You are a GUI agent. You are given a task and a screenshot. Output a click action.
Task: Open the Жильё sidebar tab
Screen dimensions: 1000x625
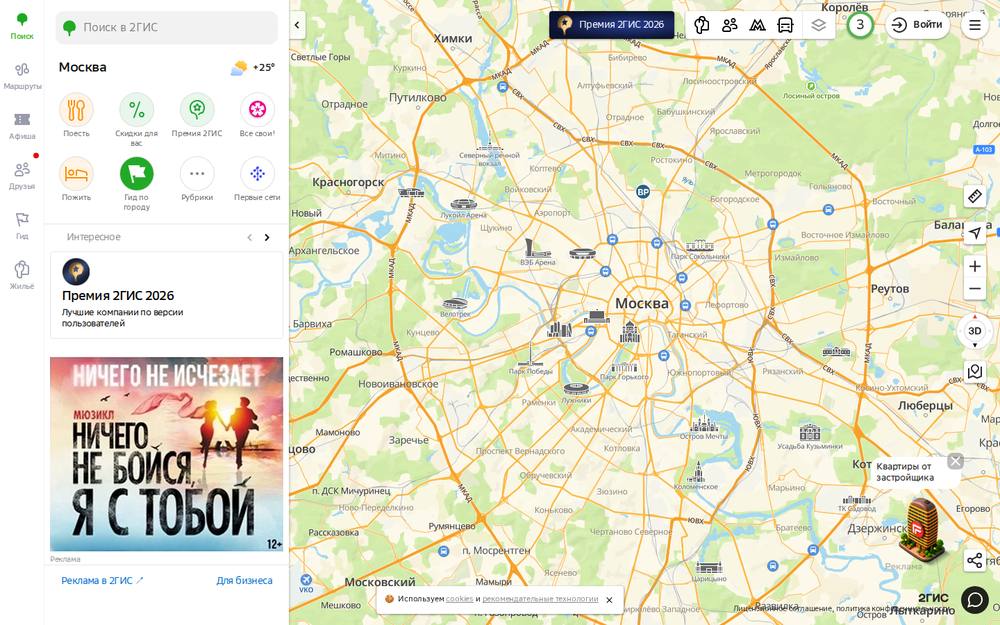22,275
